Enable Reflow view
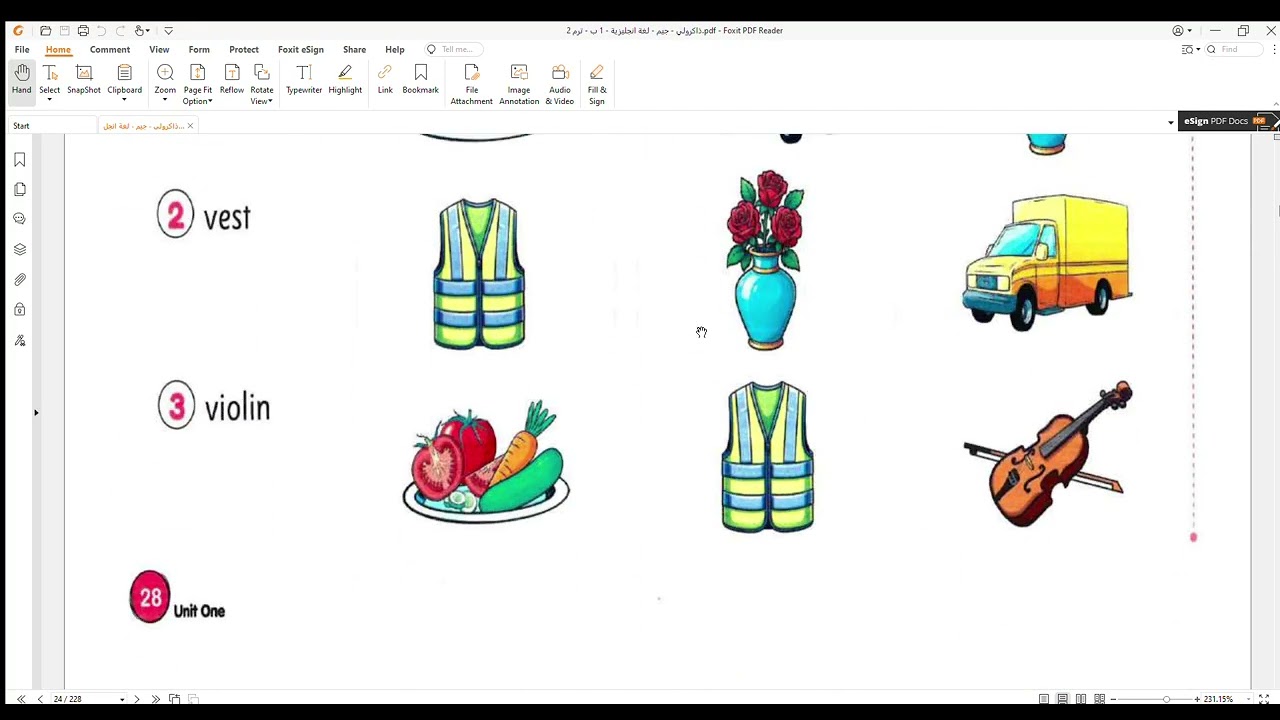Image resolution: width=1280 pixels, height=720 pixels. click(232, 79)
